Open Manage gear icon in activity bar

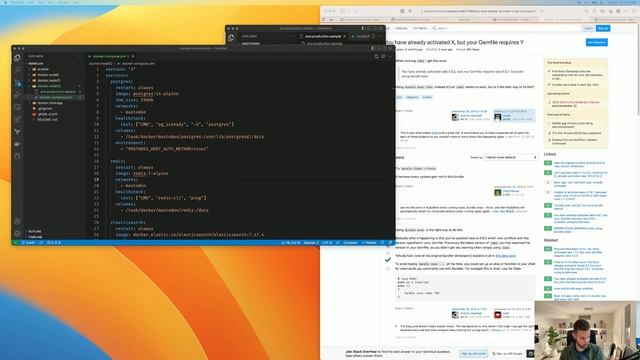tap(17, 233)
